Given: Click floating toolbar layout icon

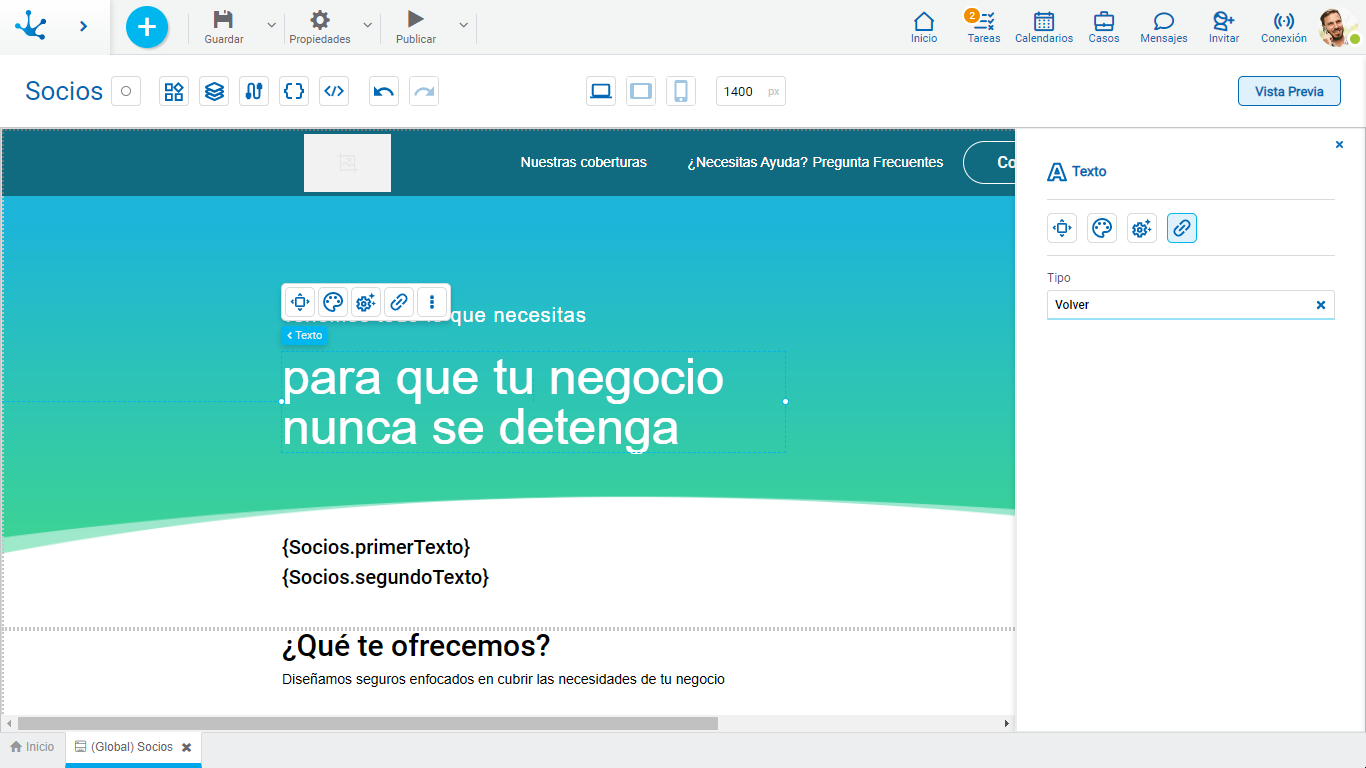Looking at the screenshot, I should coord(299,301).
